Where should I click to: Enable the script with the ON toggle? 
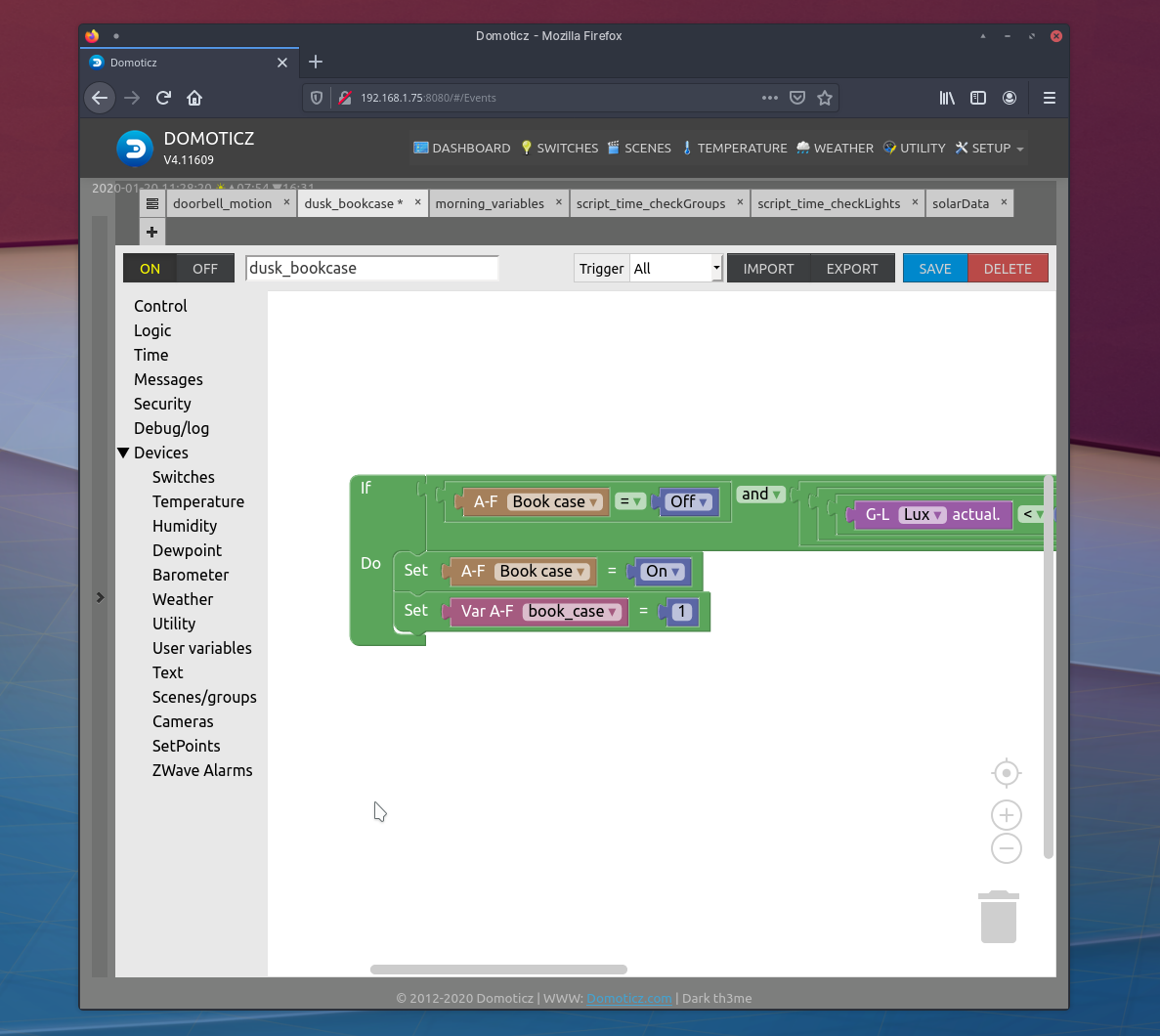click(x=150, y=267)
